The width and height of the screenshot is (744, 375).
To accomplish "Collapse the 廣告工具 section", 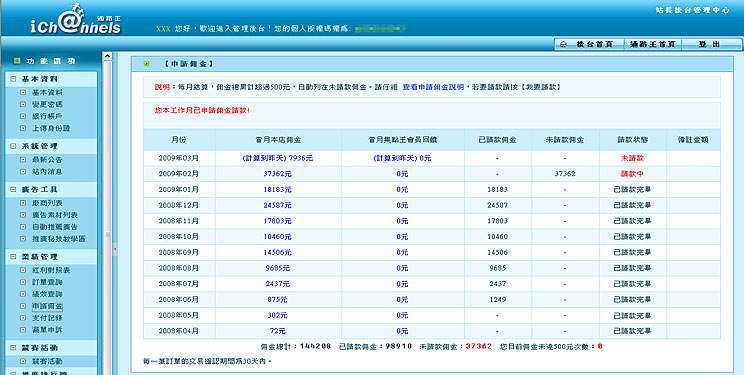I will click(x=13, y=189).
